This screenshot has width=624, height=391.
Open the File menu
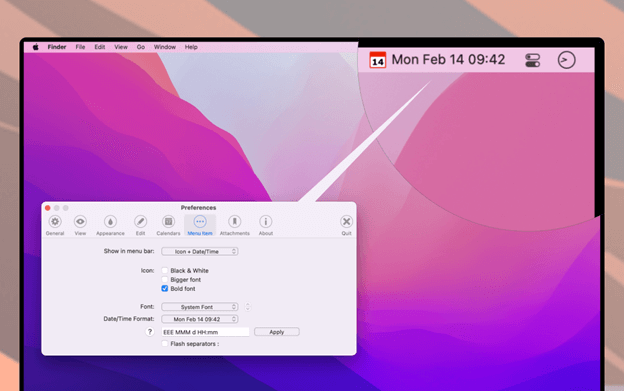[x=80, y=47]
